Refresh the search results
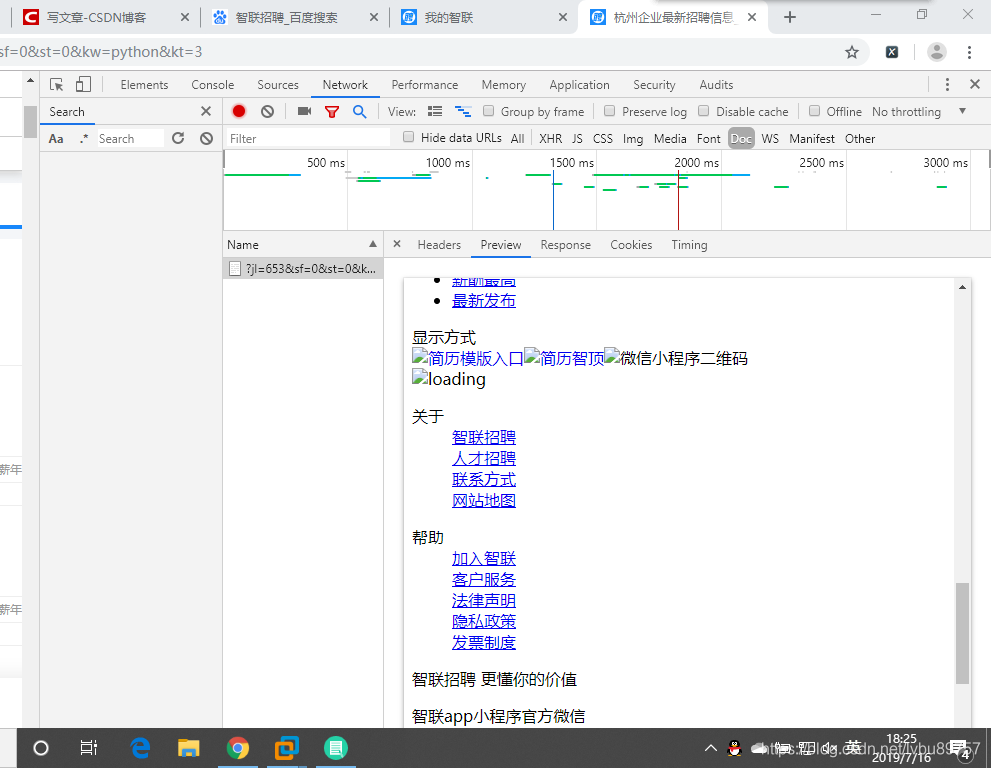Viewport: 991px width, 768px height. click(178, 138)
